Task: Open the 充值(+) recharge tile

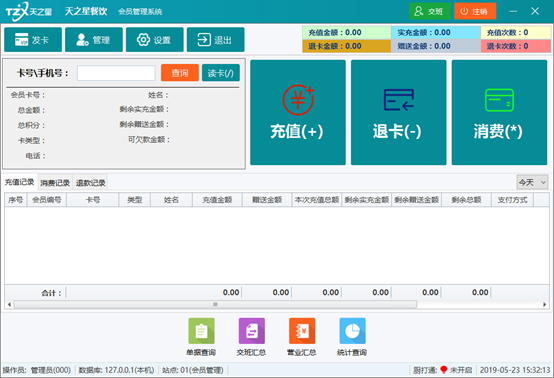Action: coord(298,112)
